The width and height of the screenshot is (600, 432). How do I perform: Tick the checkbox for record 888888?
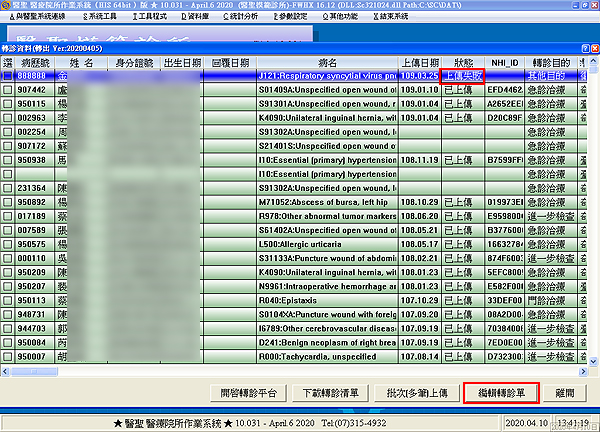click(x=8, y=75)
